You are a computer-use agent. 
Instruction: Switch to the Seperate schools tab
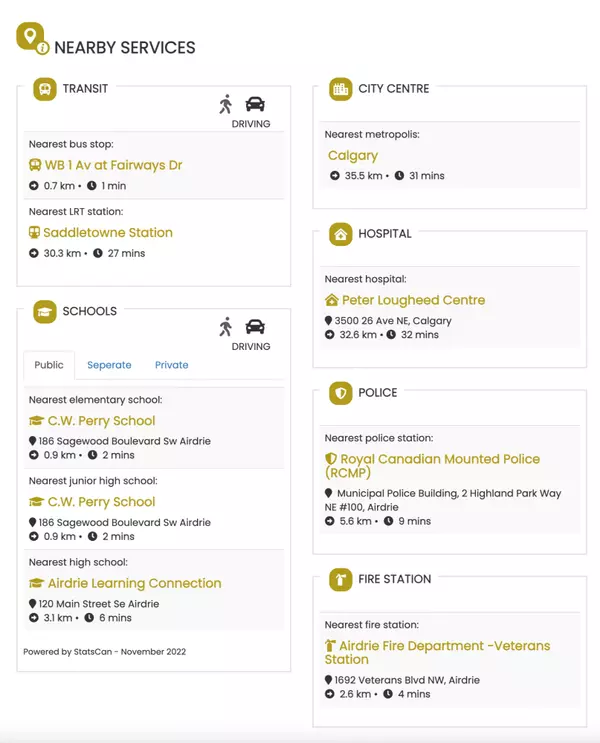[109, 365]
